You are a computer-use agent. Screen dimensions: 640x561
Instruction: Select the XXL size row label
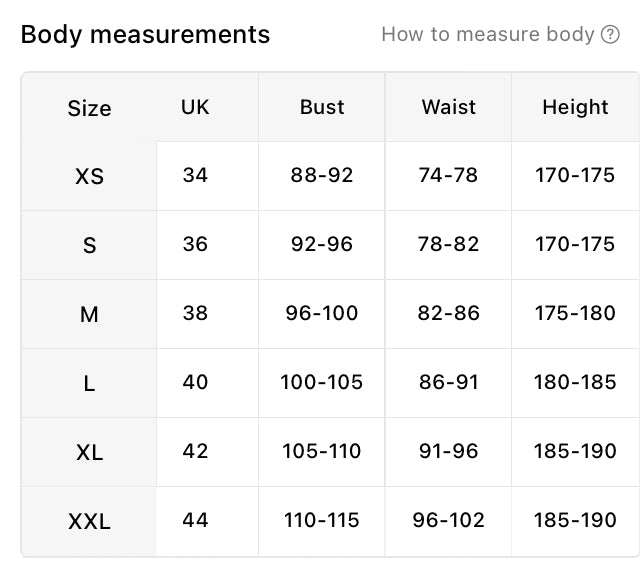coord(89,521)
